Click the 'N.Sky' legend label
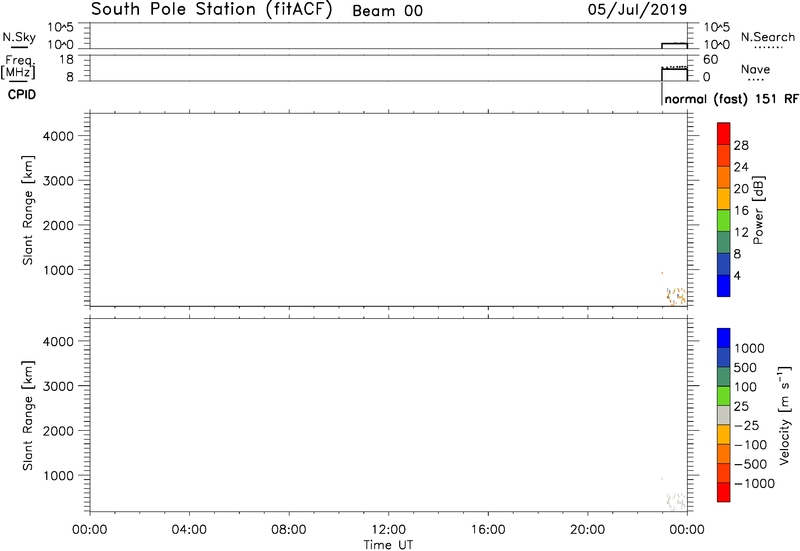800x551 pixels. pos(19,37)
